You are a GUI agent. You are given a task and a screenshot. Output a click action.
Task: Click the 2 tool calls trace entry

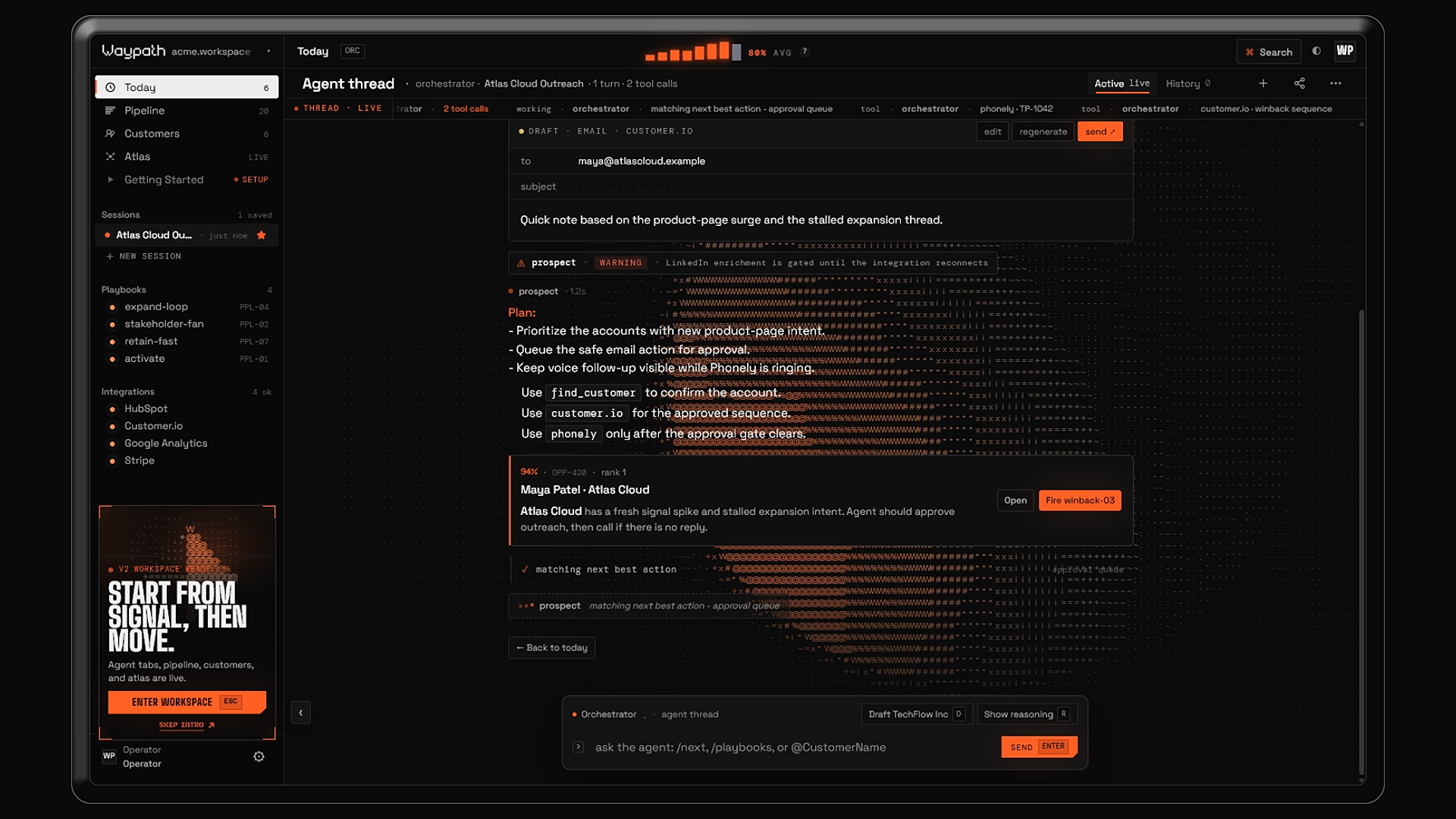tap(466, 109)
